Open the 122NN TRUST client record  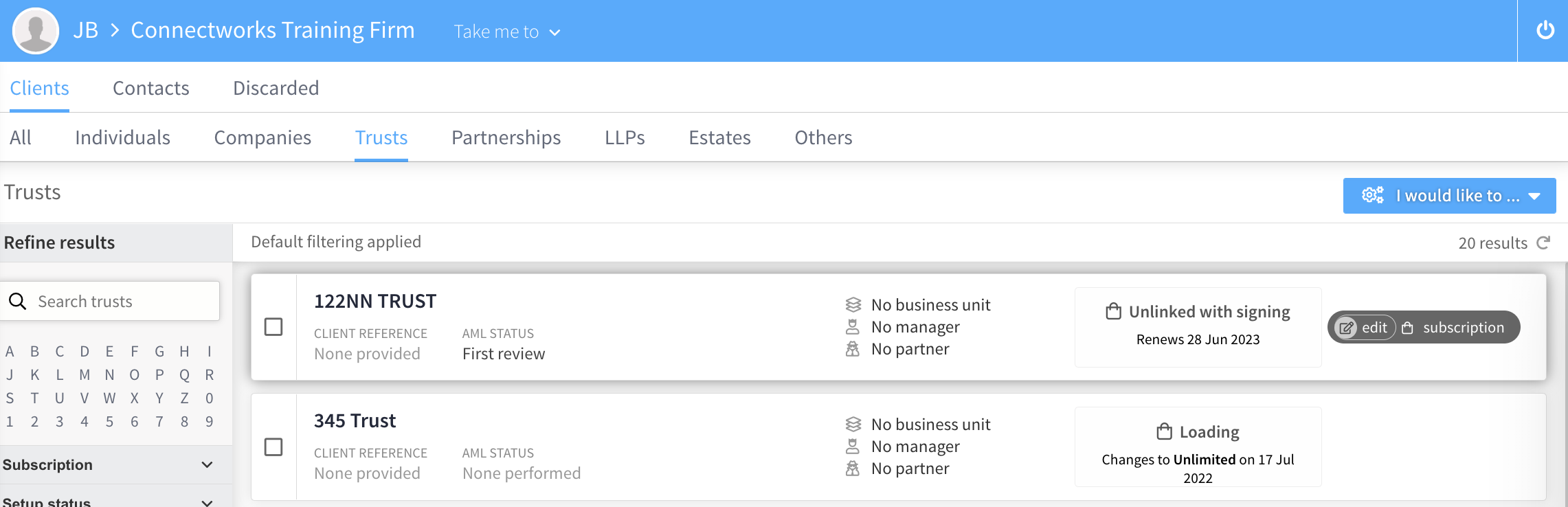tap(375, 302)
